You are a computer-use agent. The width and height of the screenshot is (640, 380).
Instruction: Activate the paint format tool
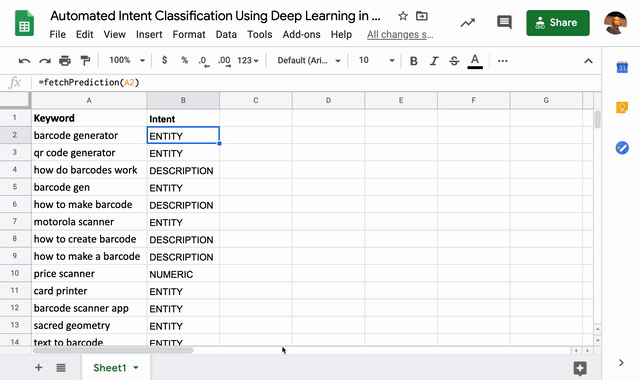[x=85, y=61]
